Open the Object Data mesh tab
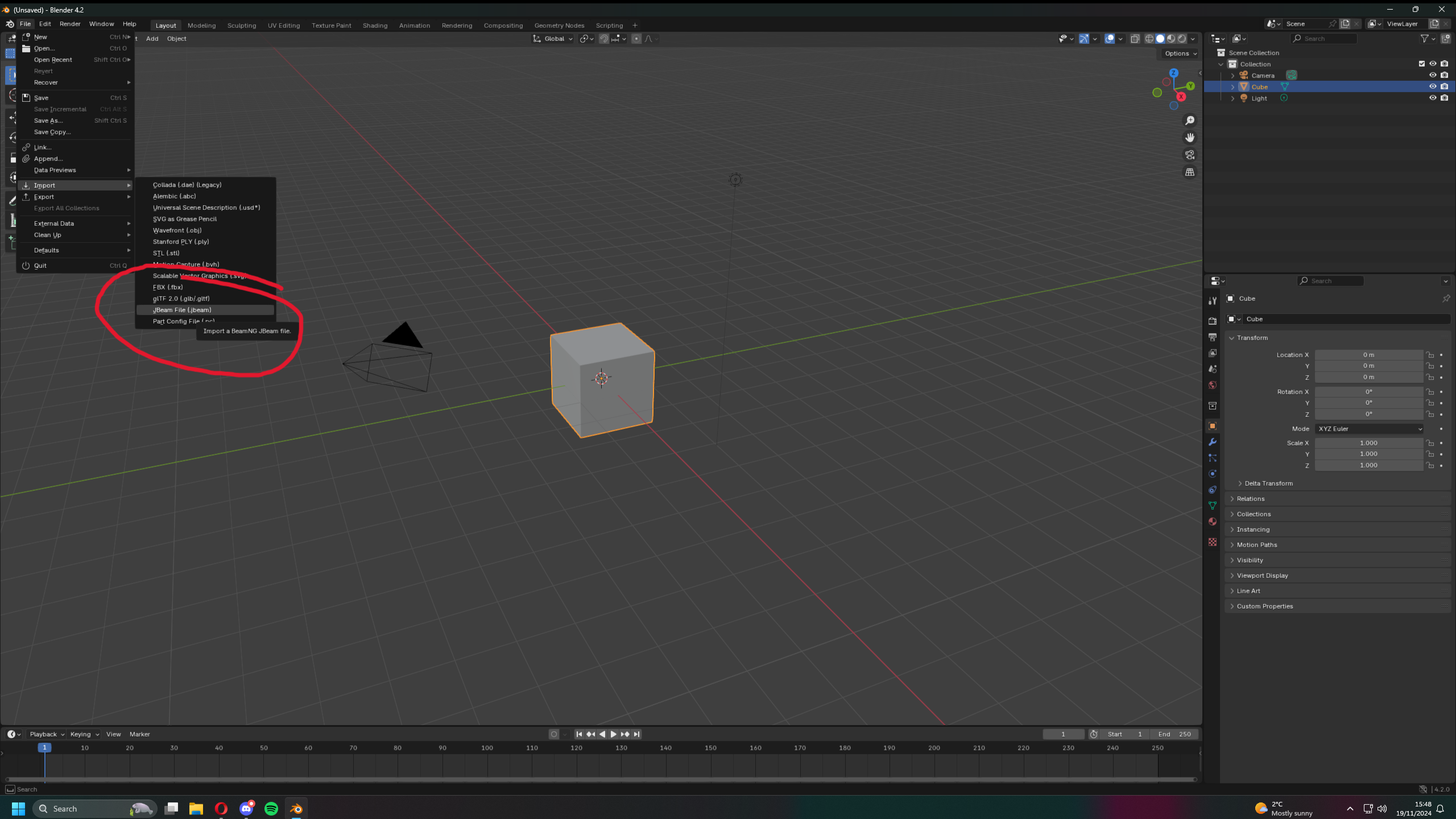 tap(1212, 506)
